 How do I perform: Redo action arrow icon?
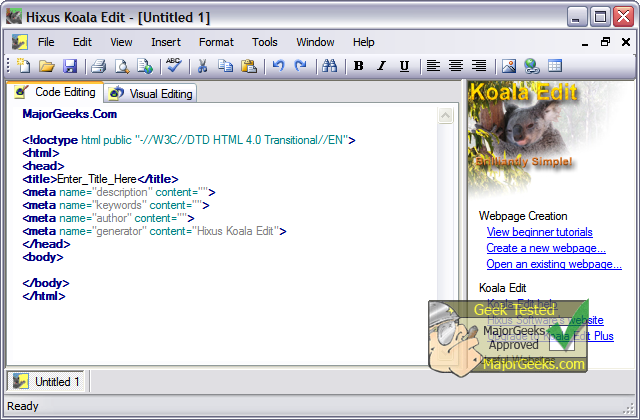(300, 65)
